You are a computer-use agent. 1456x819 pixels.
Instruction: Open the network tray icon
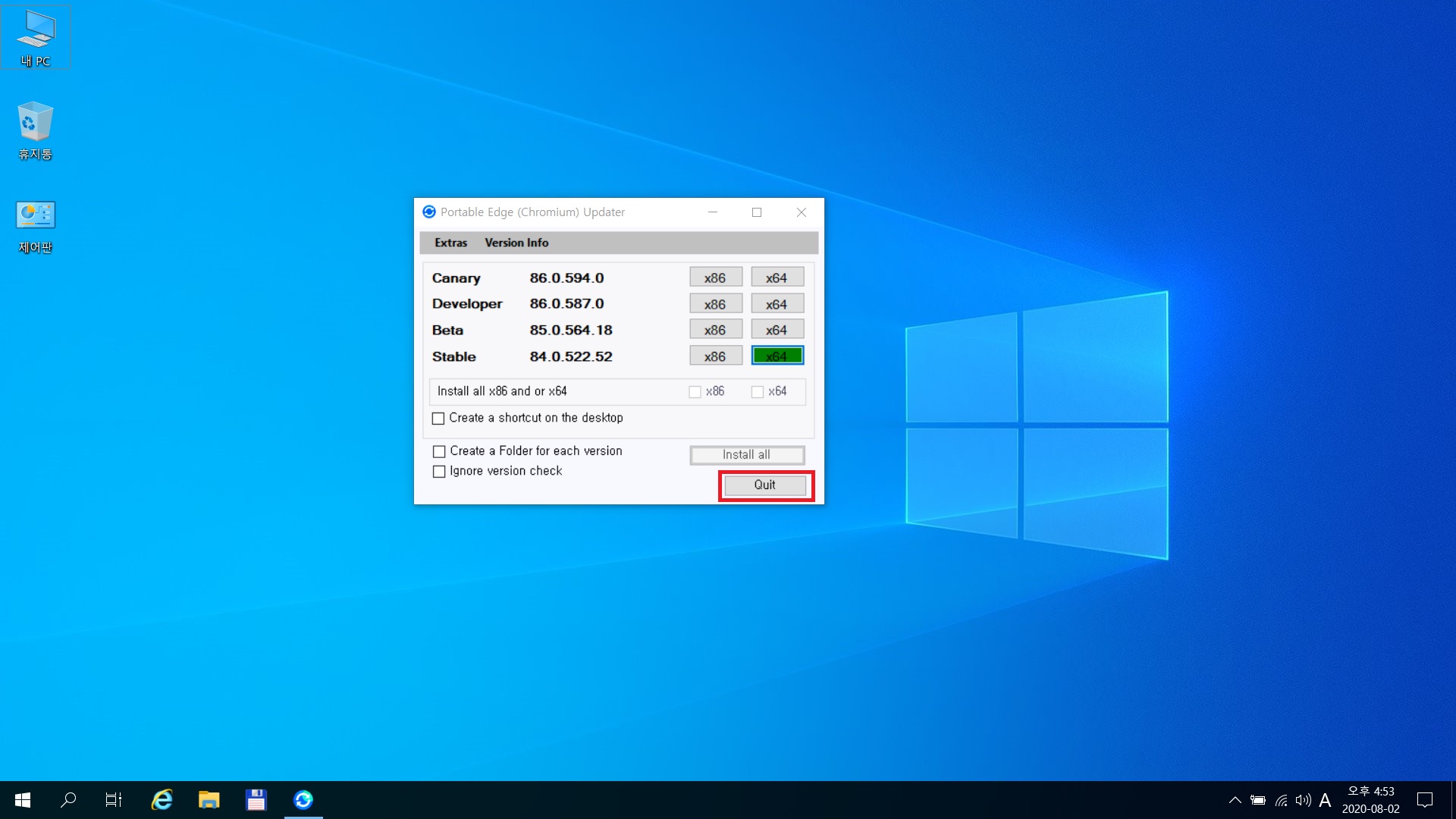pyautogui.click(x=1281, y=800)
